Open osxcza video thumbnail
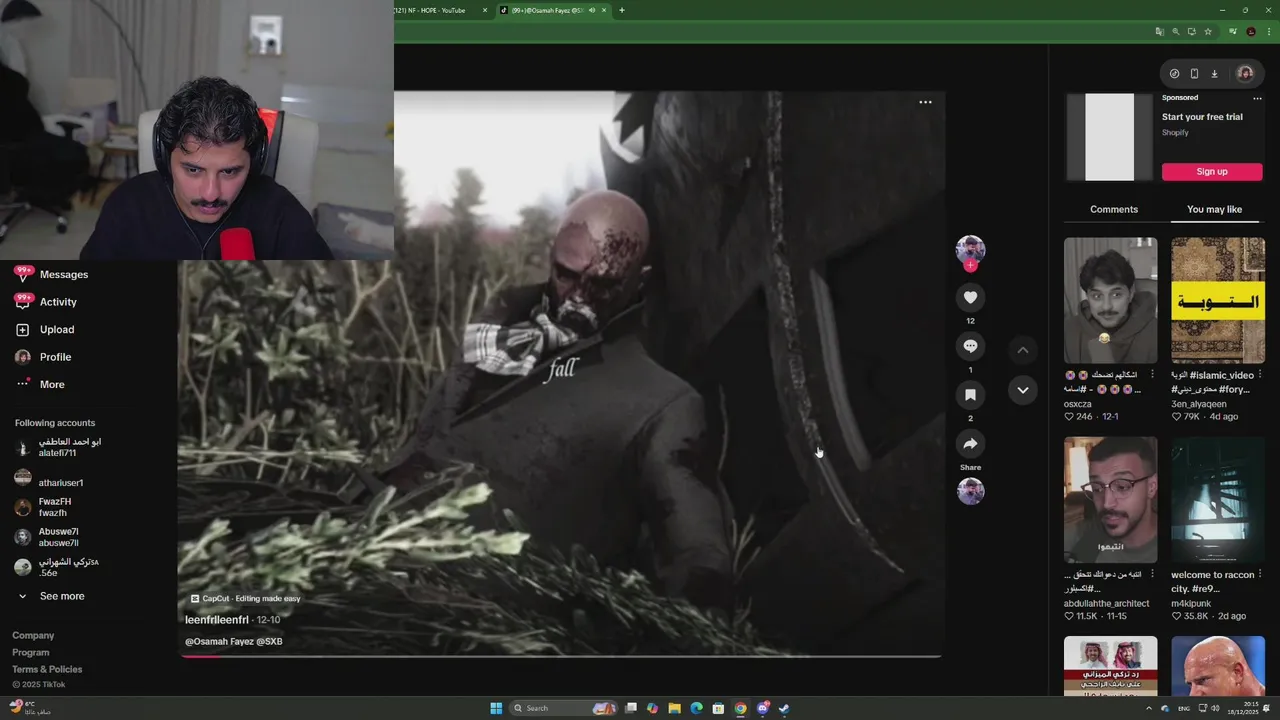 pyautogui.click(x=1110, y=300)
